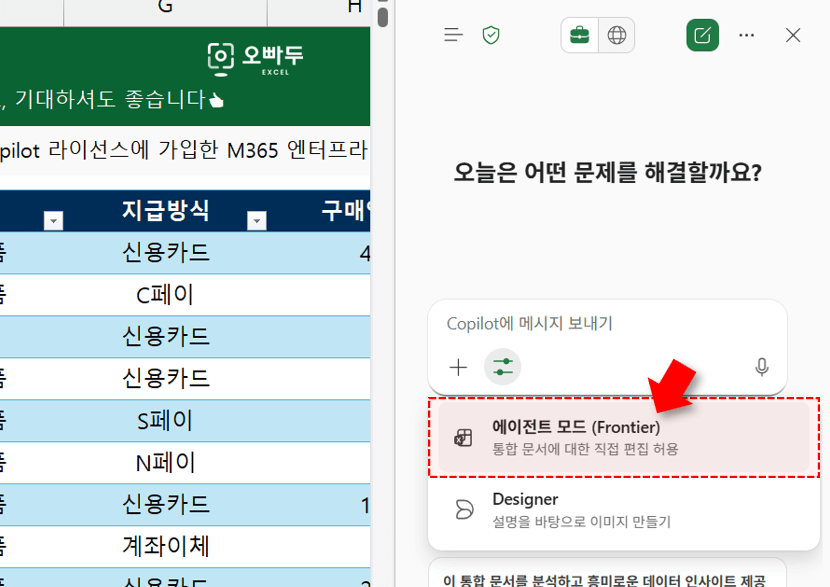
Task: Click the Designer swirl icon
Action: point(464,510)
